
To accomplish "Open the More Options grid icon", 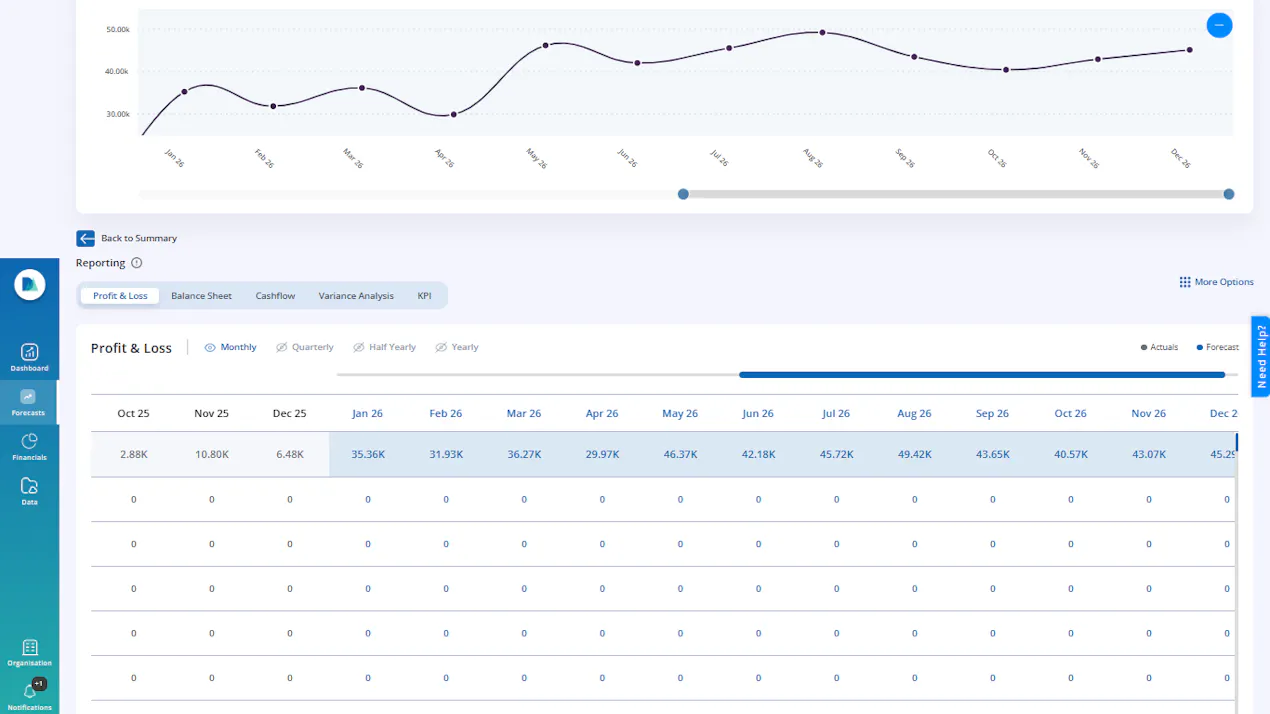I will [x=1185, y=282].
